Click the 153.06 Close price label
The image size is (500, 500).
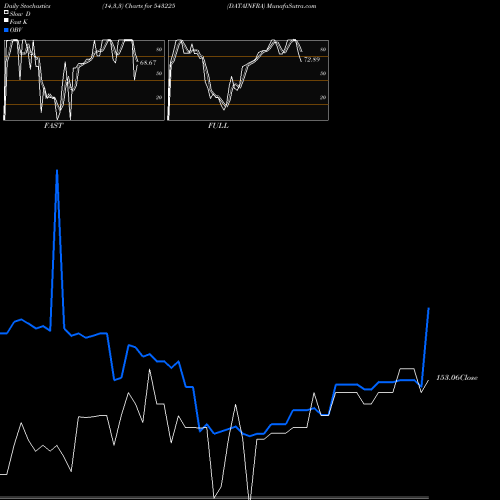[457, 378]
